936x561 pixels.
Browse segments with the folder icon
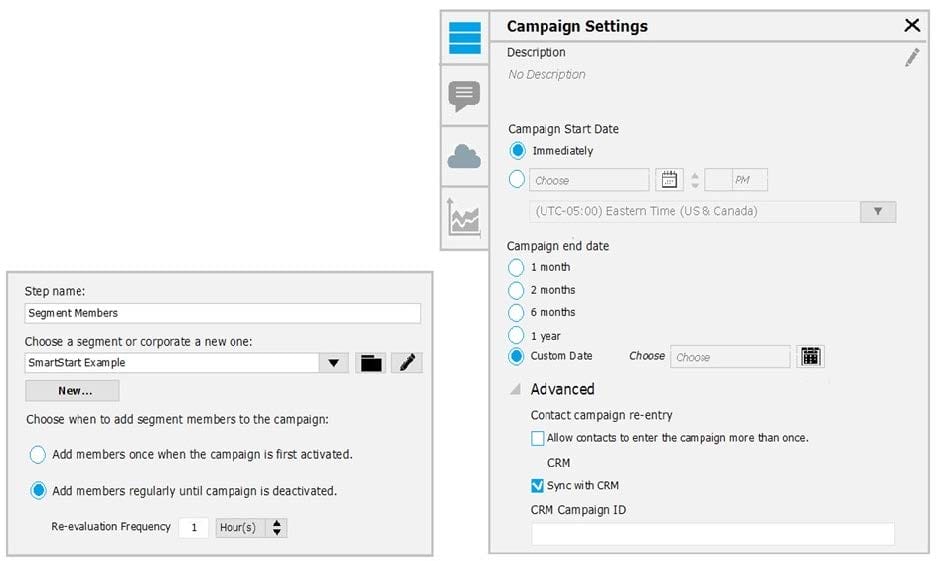[371, 363]
